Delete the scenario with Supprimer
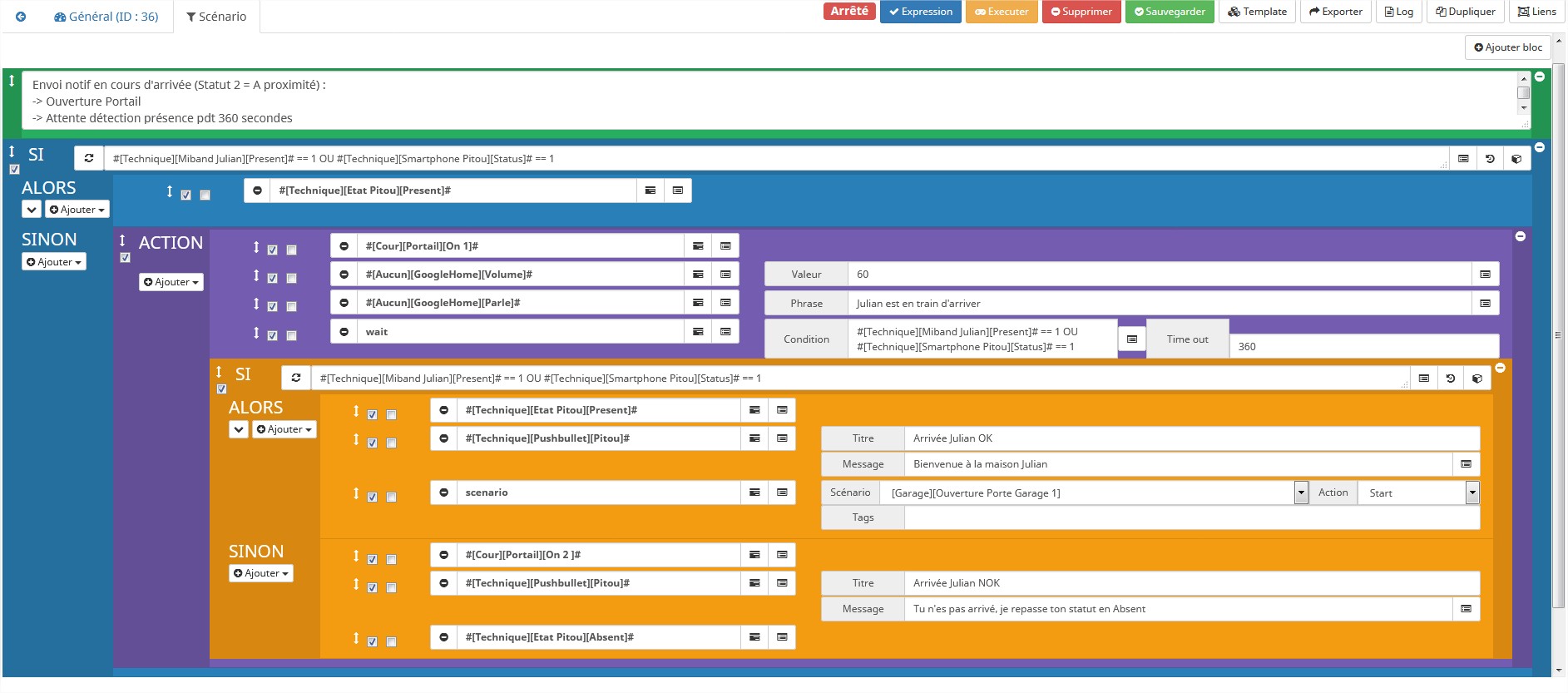 click(1081, 12)
